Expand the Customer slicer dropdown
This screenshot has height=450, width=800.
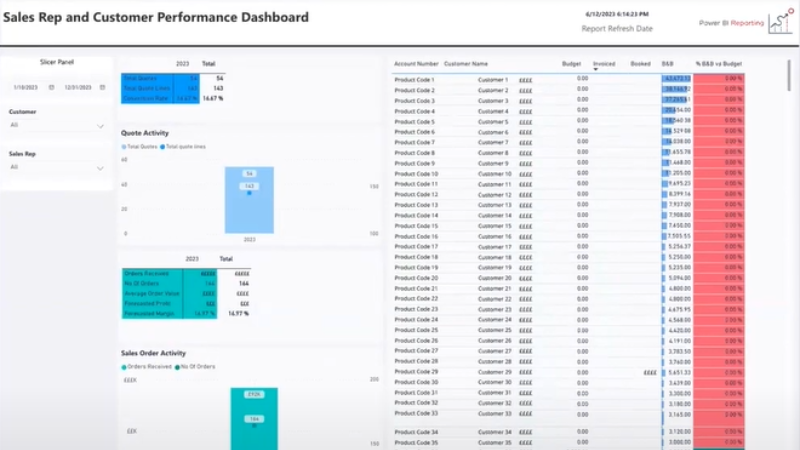pos(101,126)
